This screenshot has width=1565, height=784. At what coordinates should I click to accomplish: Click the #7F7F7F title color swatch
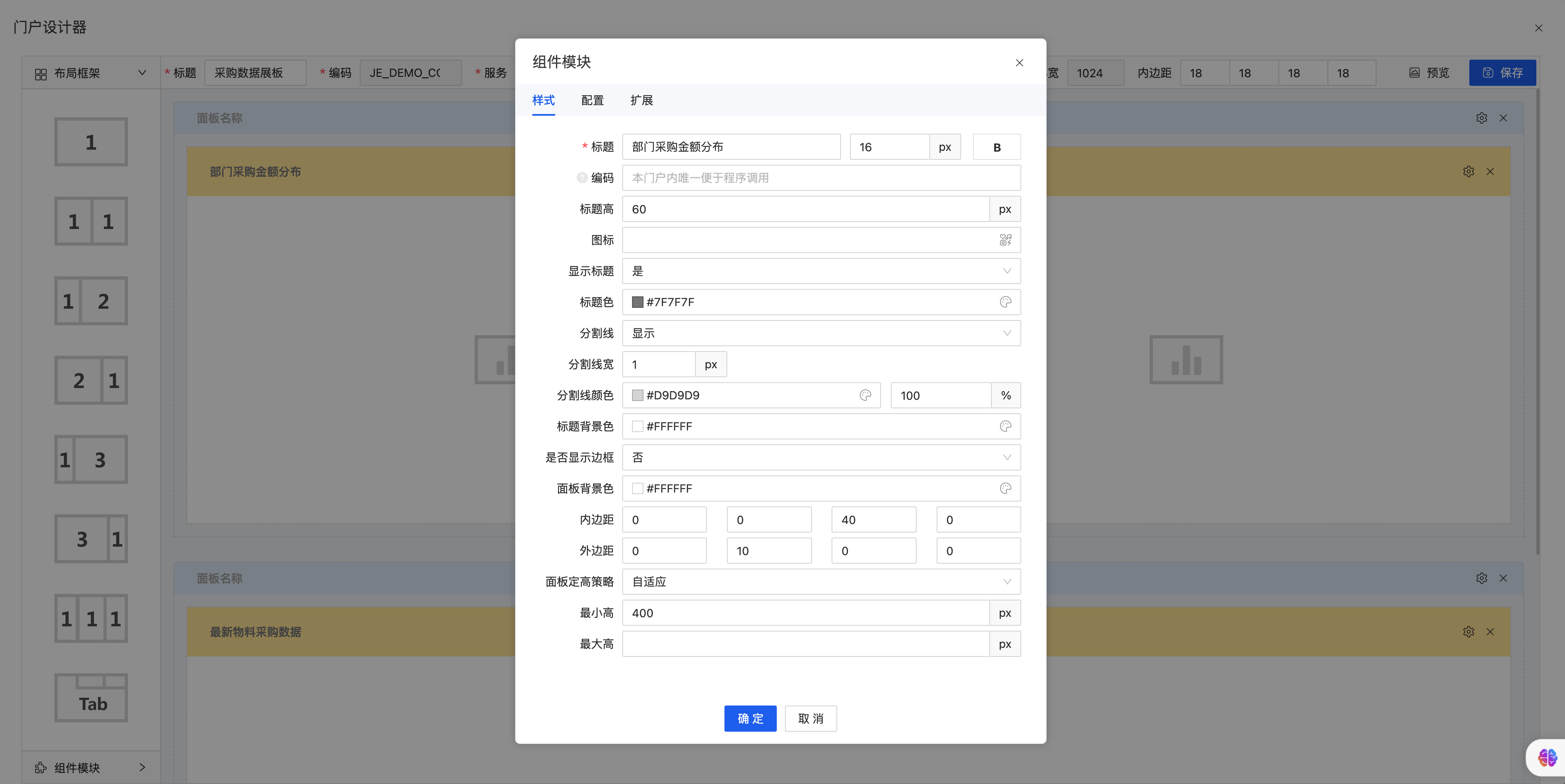click(x=637, y=302)
